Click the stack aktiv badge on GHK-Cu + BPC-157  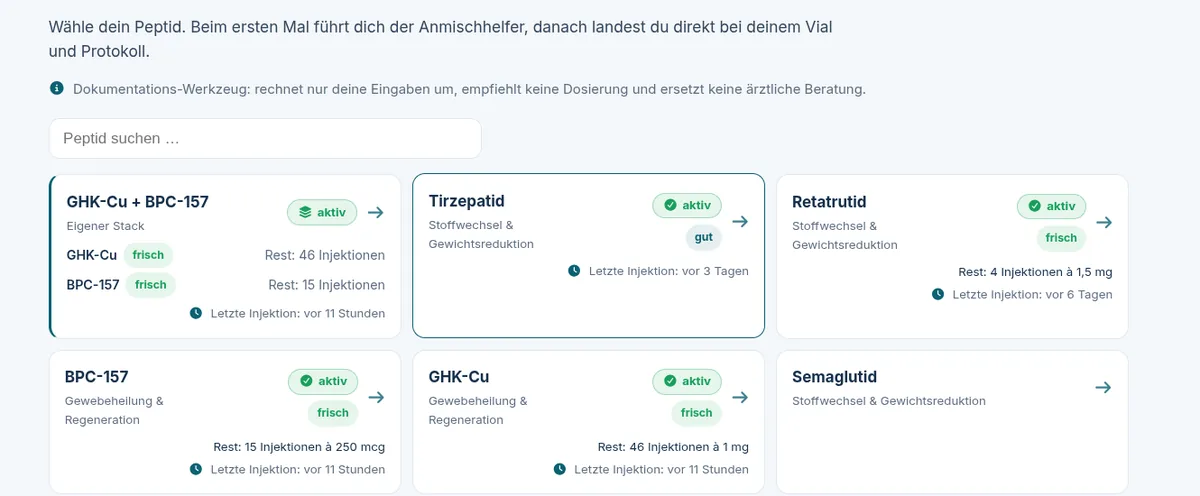pos(322,212)
